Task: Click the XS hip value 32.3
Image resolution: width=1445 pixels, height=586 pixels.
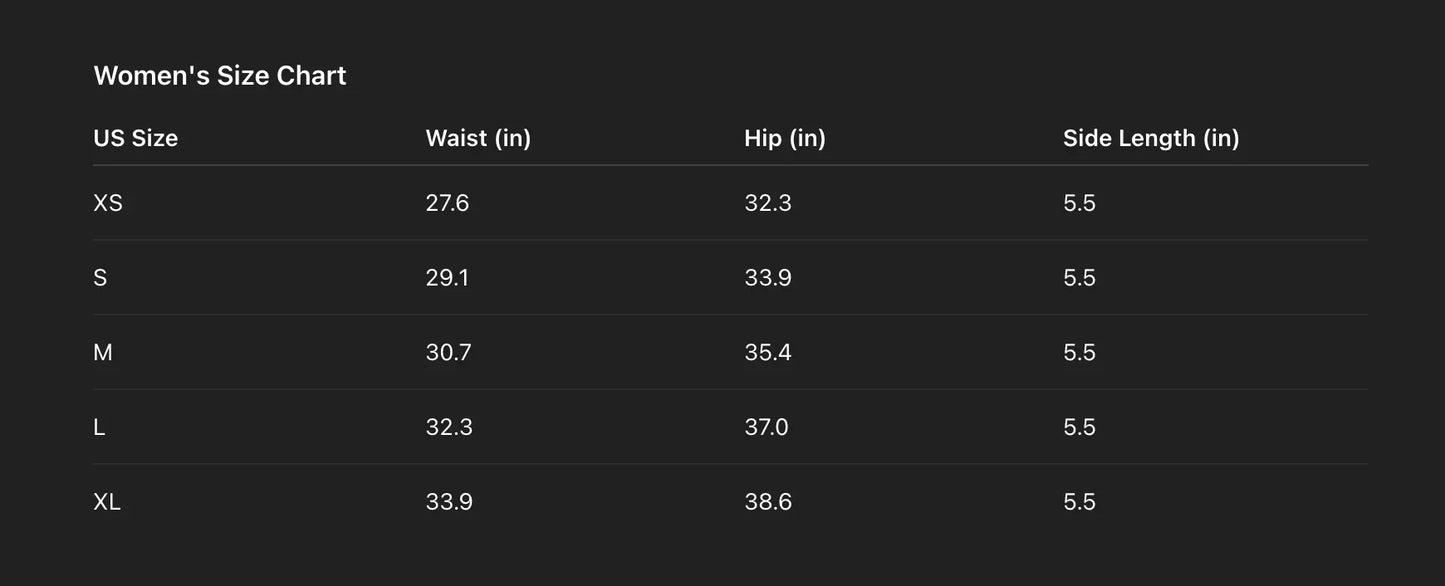Action: [768, 203]
